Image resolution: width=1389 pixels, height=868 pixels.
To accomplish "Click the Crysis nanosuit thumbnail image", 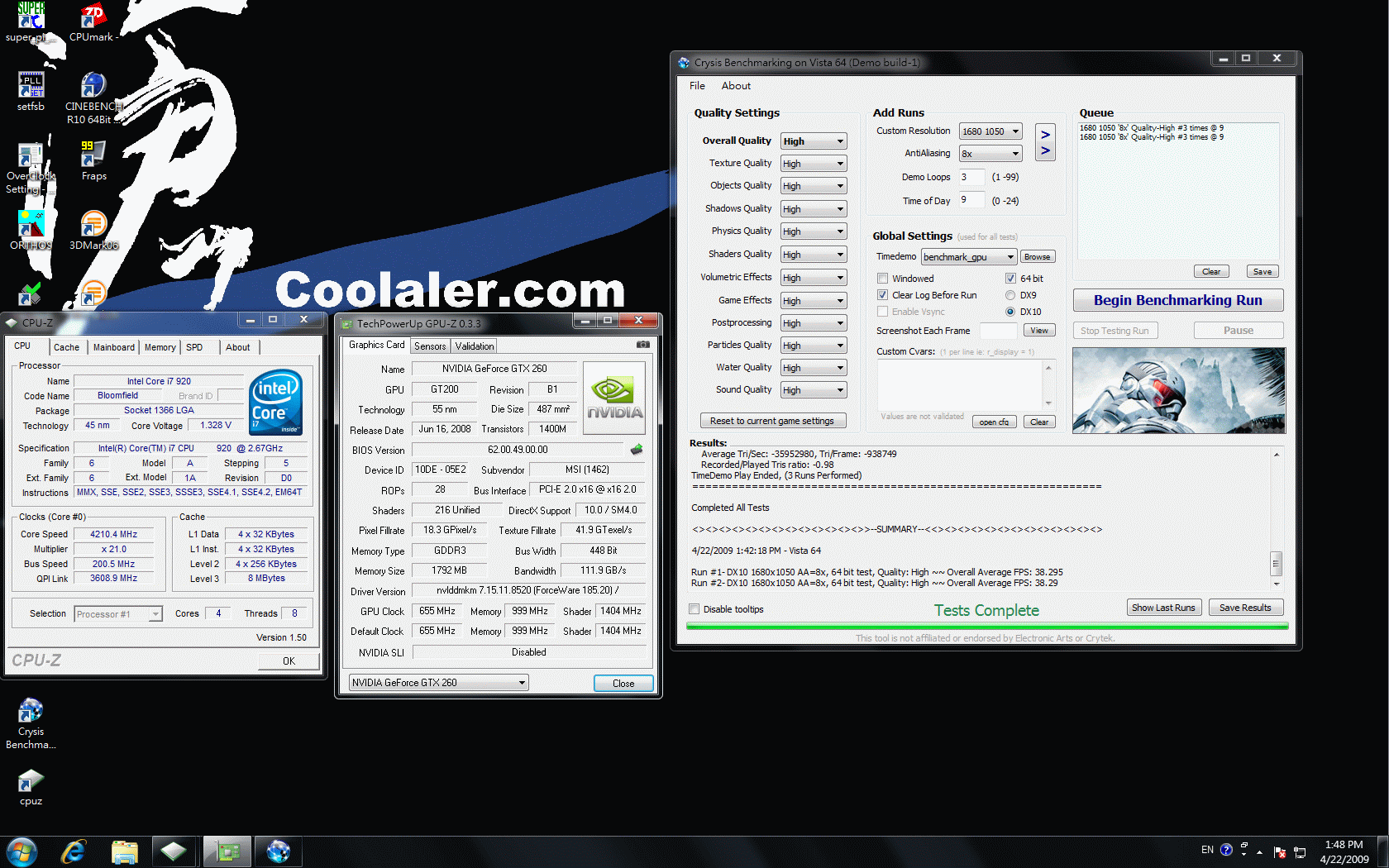I will click(x=1179, y=390).
